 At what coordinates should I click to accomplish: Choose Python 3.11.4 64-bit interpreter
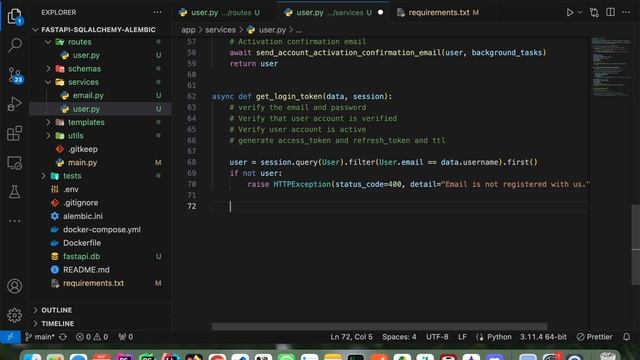coord(543,337)
